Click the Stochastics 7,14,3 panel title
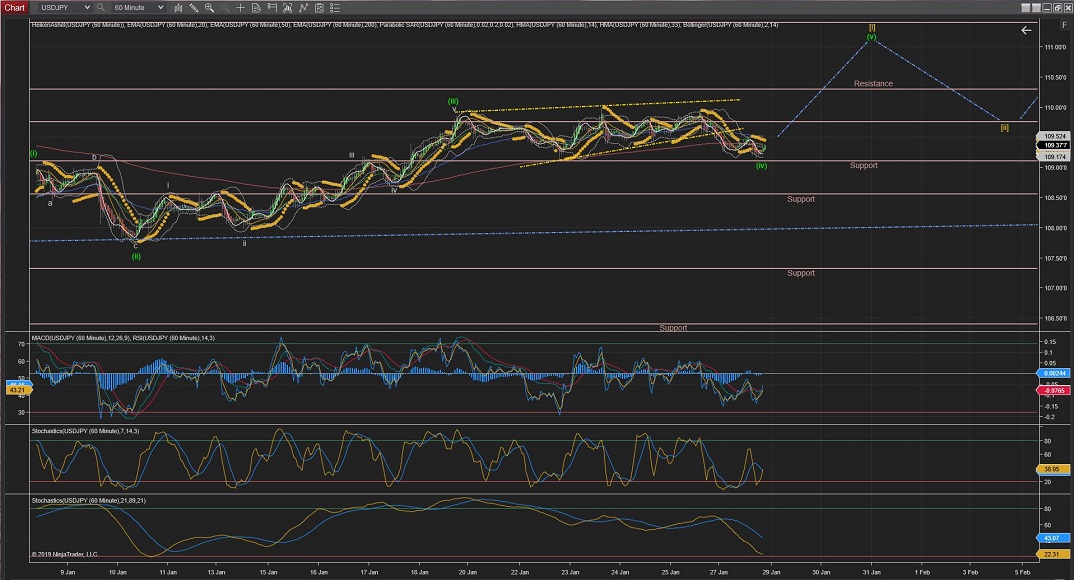 (x=86, y=431)
